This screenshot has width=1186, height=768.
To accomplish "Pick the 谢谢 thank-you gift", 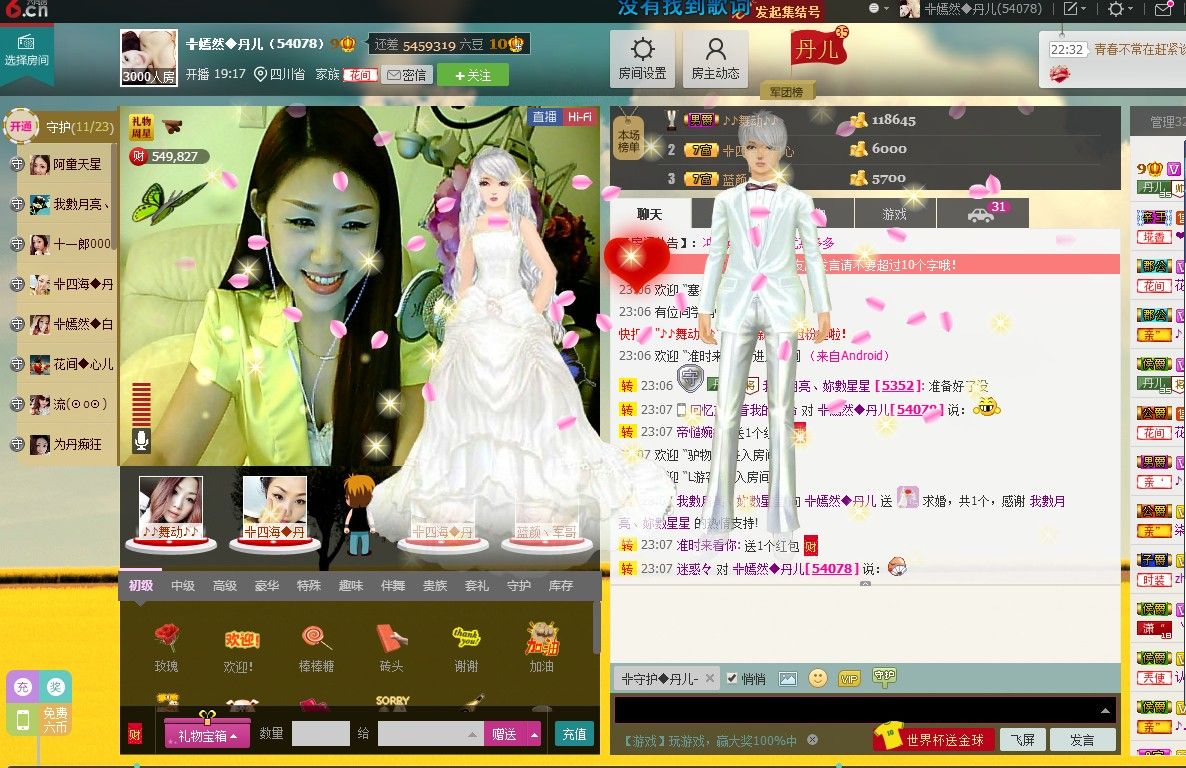I will click(x=466, y=647).
